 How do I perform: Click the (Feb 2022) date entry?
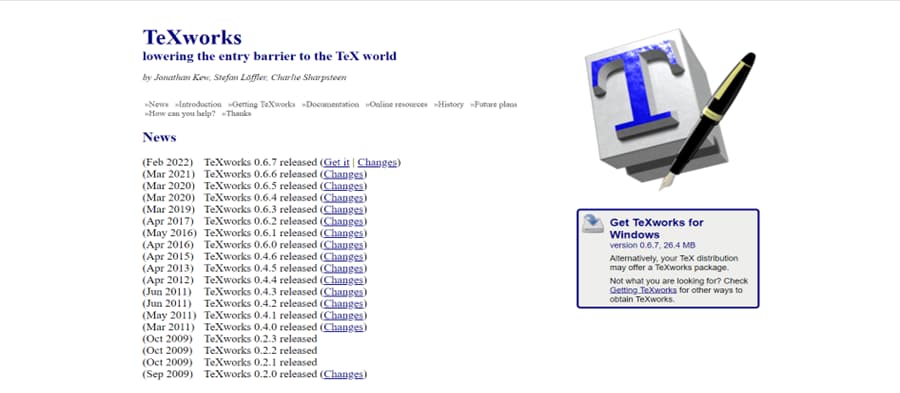pos(168,162)
